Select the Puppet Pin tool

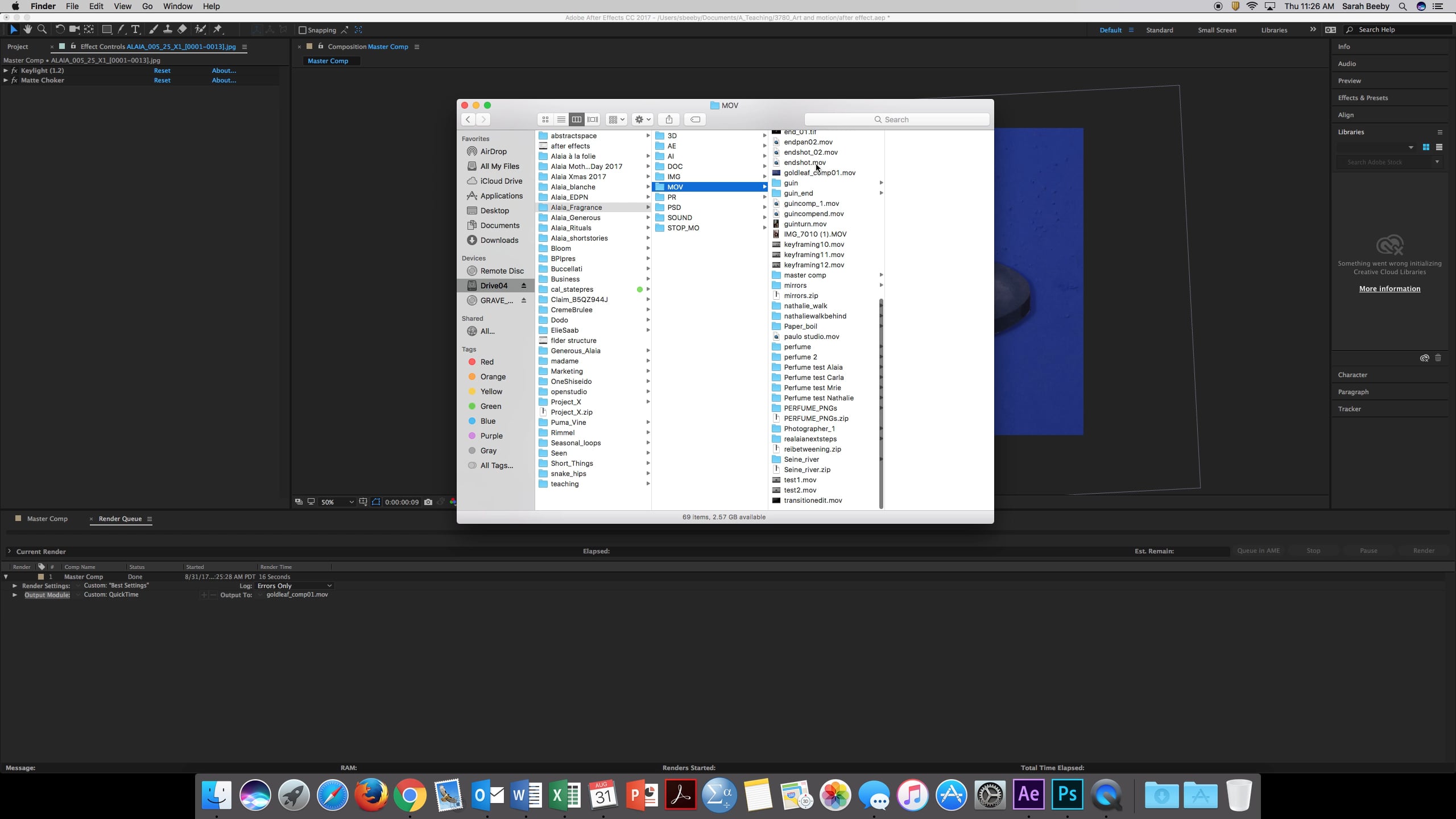coord(218,30)
